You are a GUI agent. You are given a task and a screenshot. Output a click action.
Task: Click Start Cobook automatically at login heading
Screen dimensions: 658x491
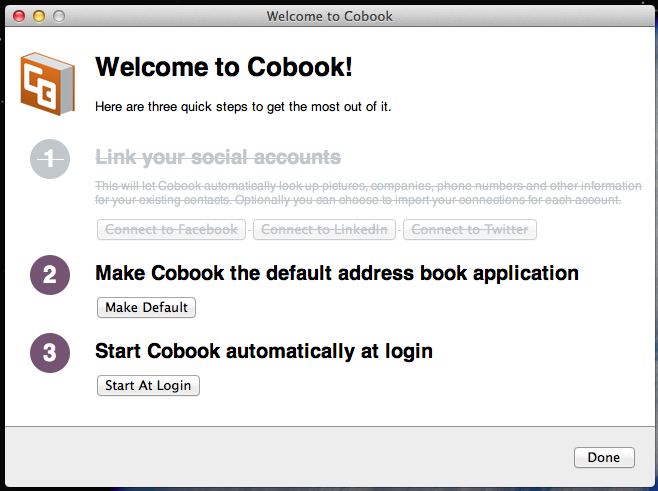click(263, 351)
